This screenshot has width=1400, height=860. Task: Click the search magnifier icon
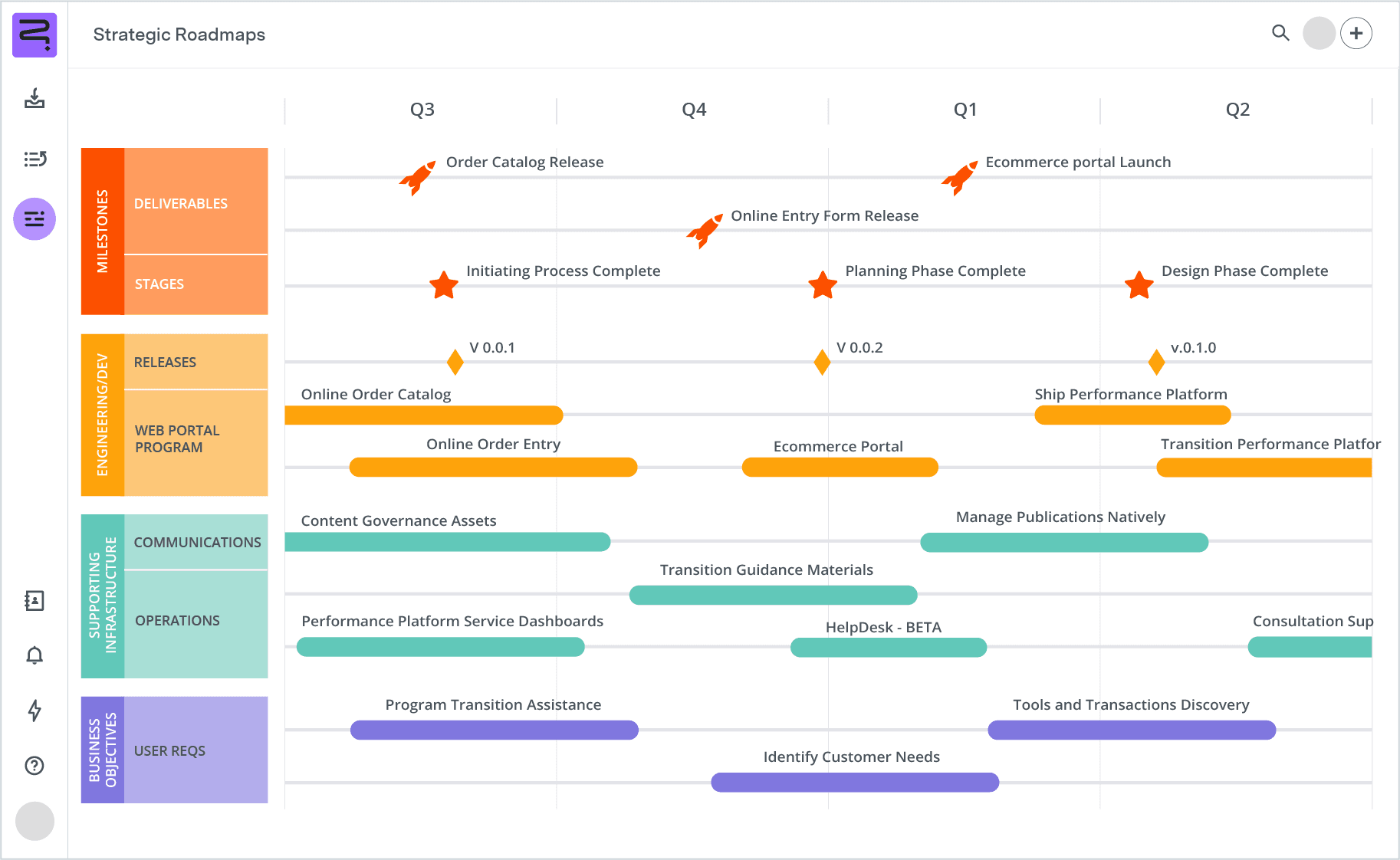click(x=1280, y=34)
